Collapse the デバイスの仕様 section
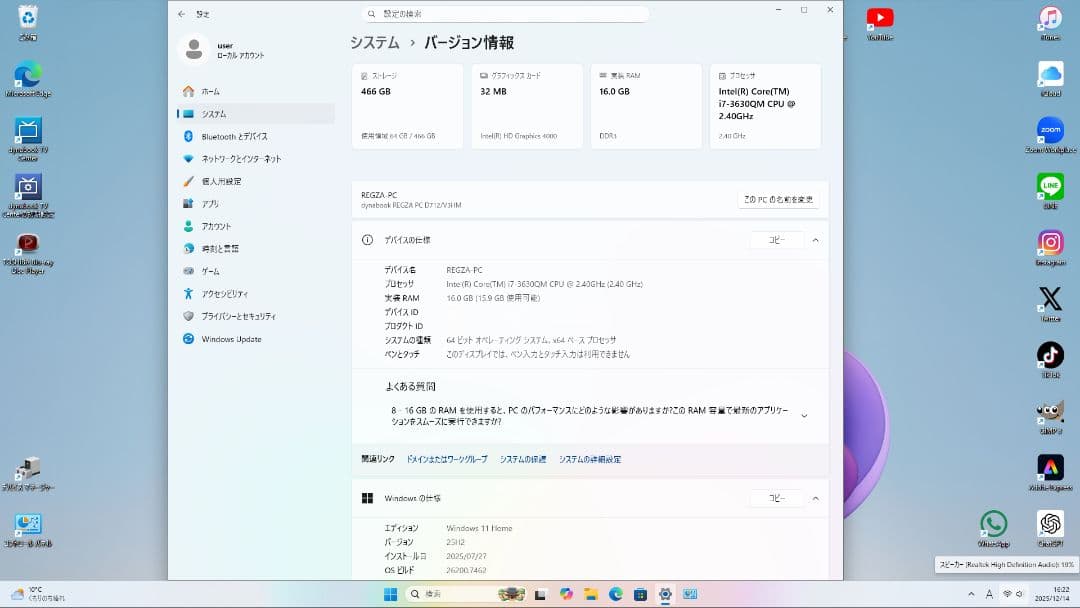The image size is (1080, 608). [x=816, y=240]
